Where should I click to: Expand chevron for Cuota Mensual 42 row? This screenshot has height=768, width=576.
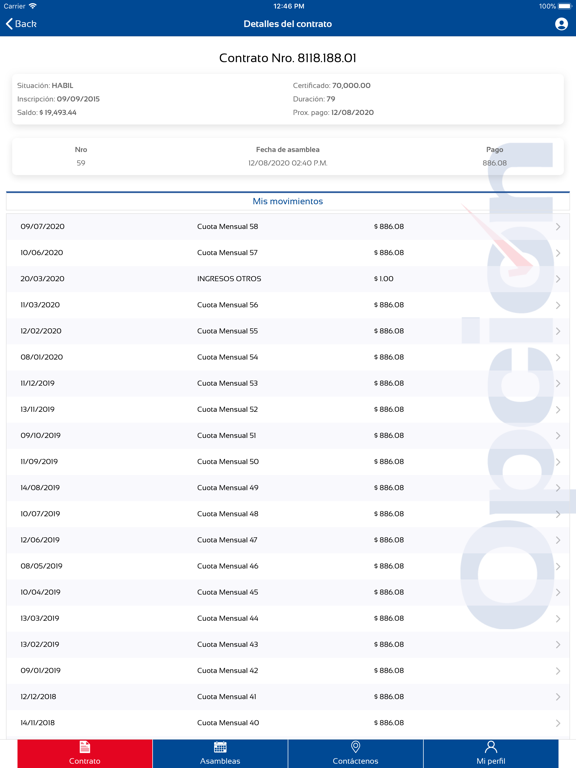pyautogui.click(x=558, y=671)
